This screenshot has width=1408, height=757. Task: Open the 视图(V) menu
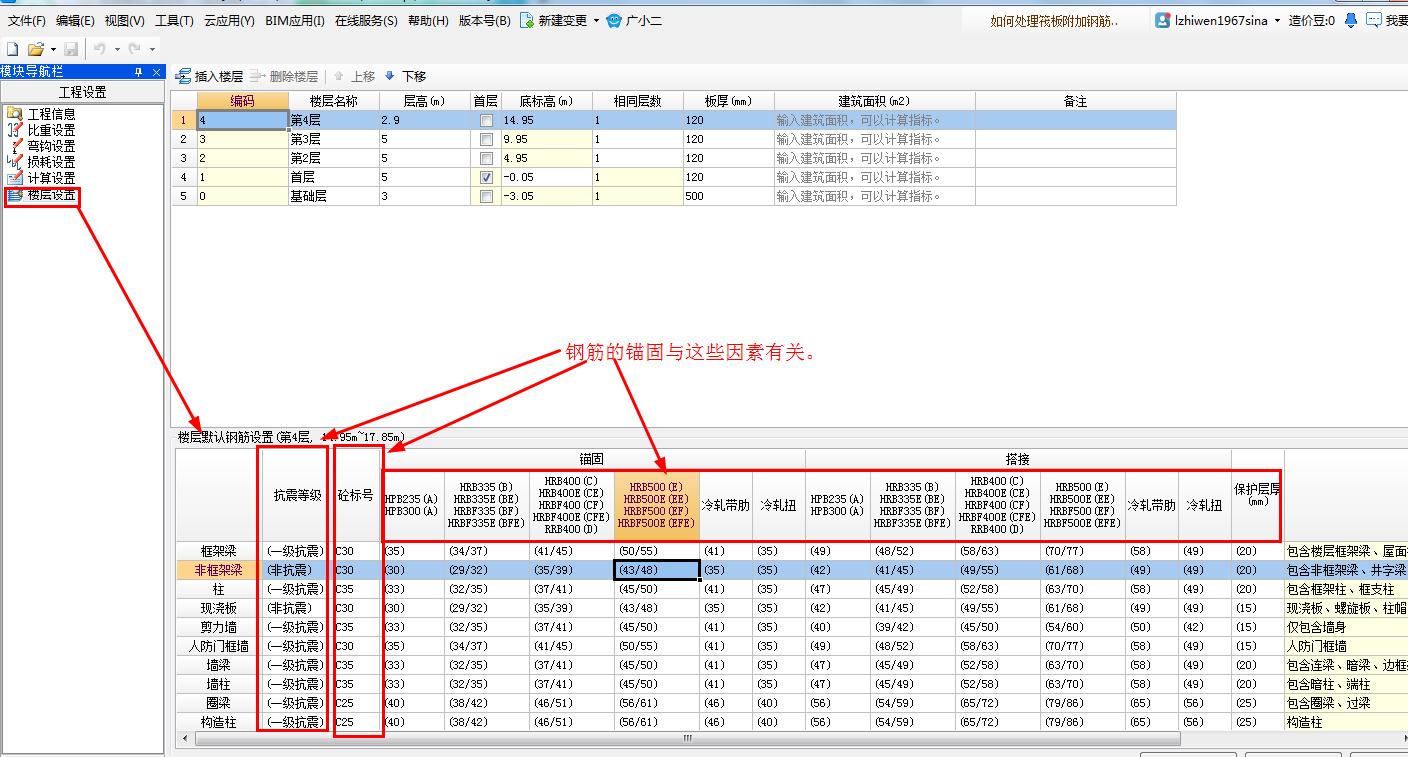tap(125, 20)
